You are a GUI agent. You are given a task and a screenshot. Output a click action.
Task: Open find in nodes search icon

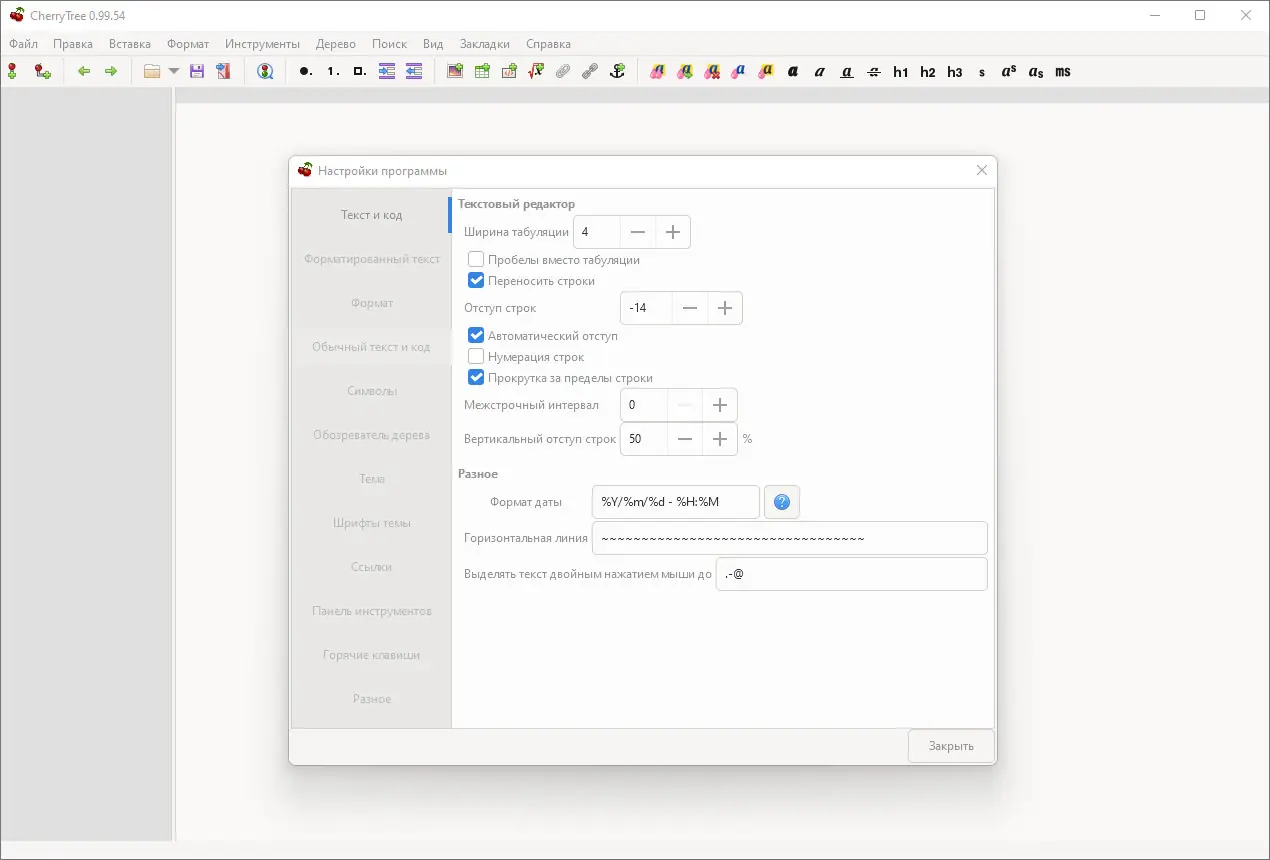(x=265, y=71)
